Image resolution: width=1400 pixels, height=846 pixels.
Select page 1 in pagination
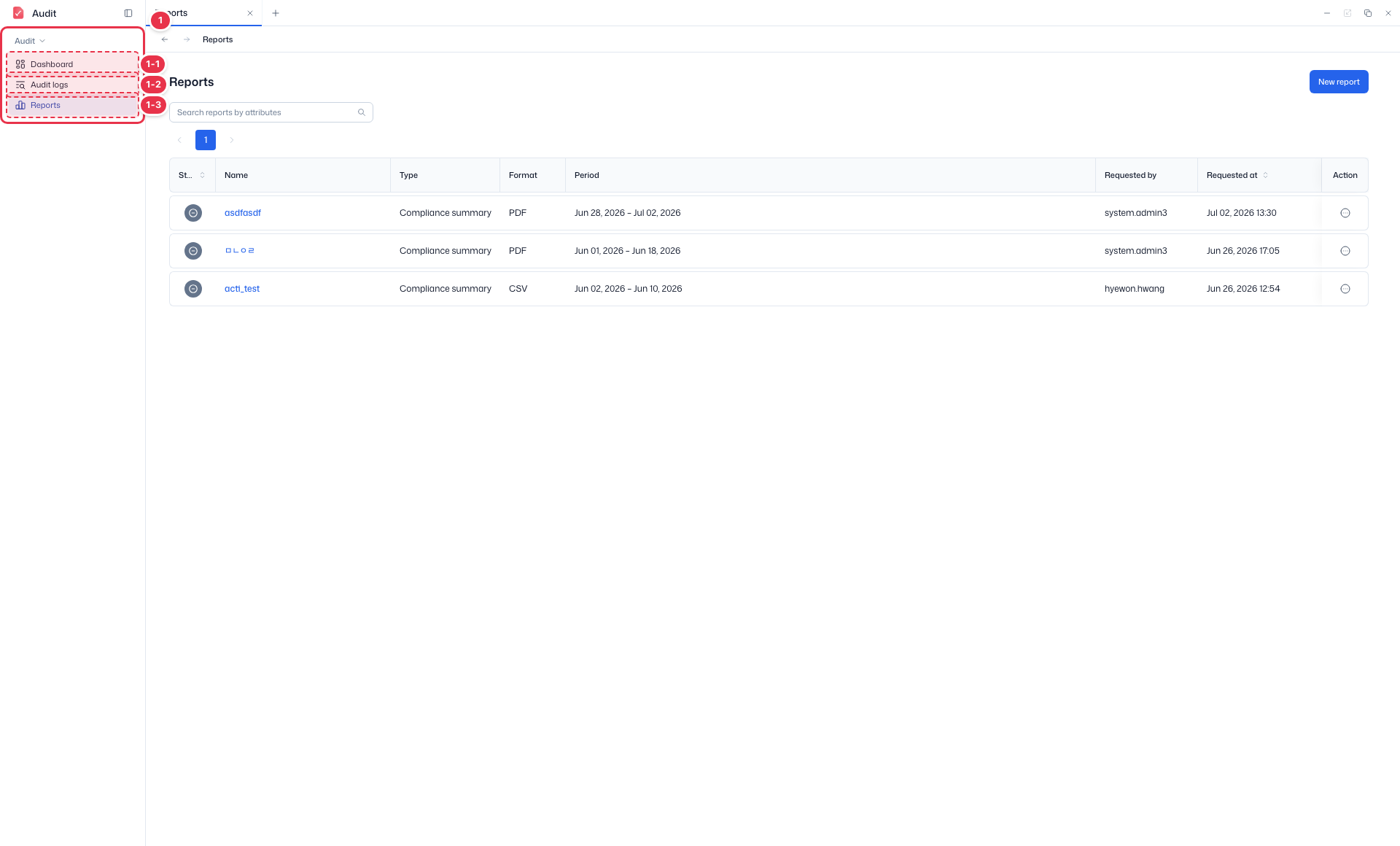pos(206,140)
